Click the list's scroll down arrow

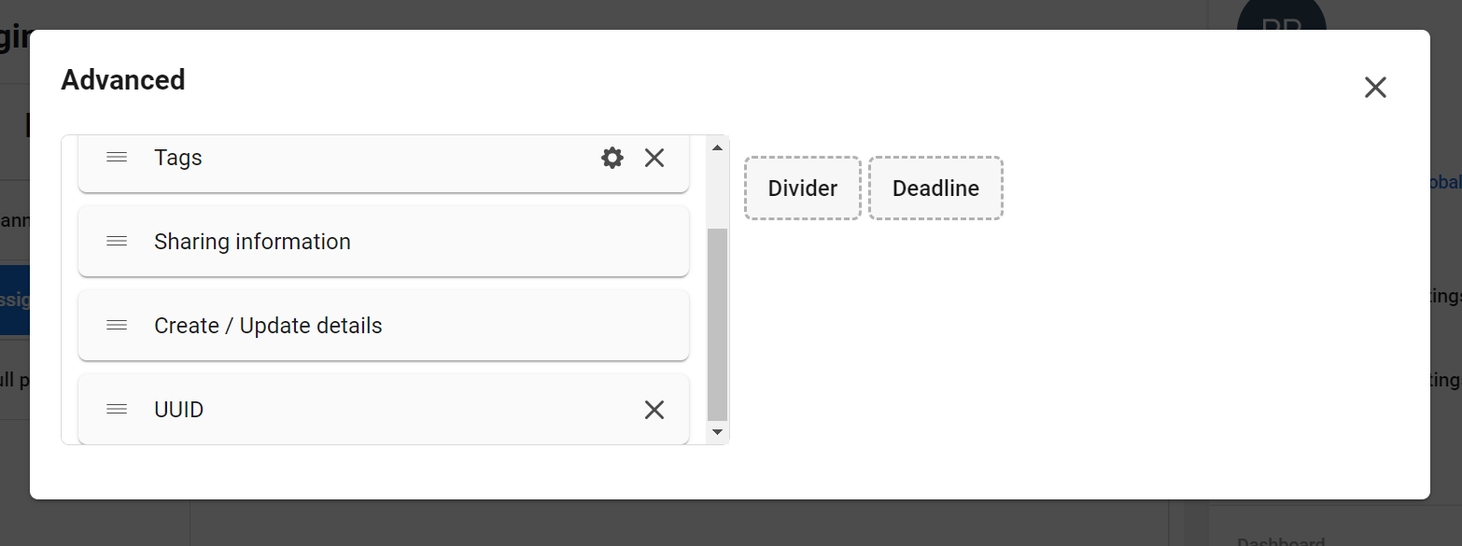pyautogui.click(x=717, y=432)
